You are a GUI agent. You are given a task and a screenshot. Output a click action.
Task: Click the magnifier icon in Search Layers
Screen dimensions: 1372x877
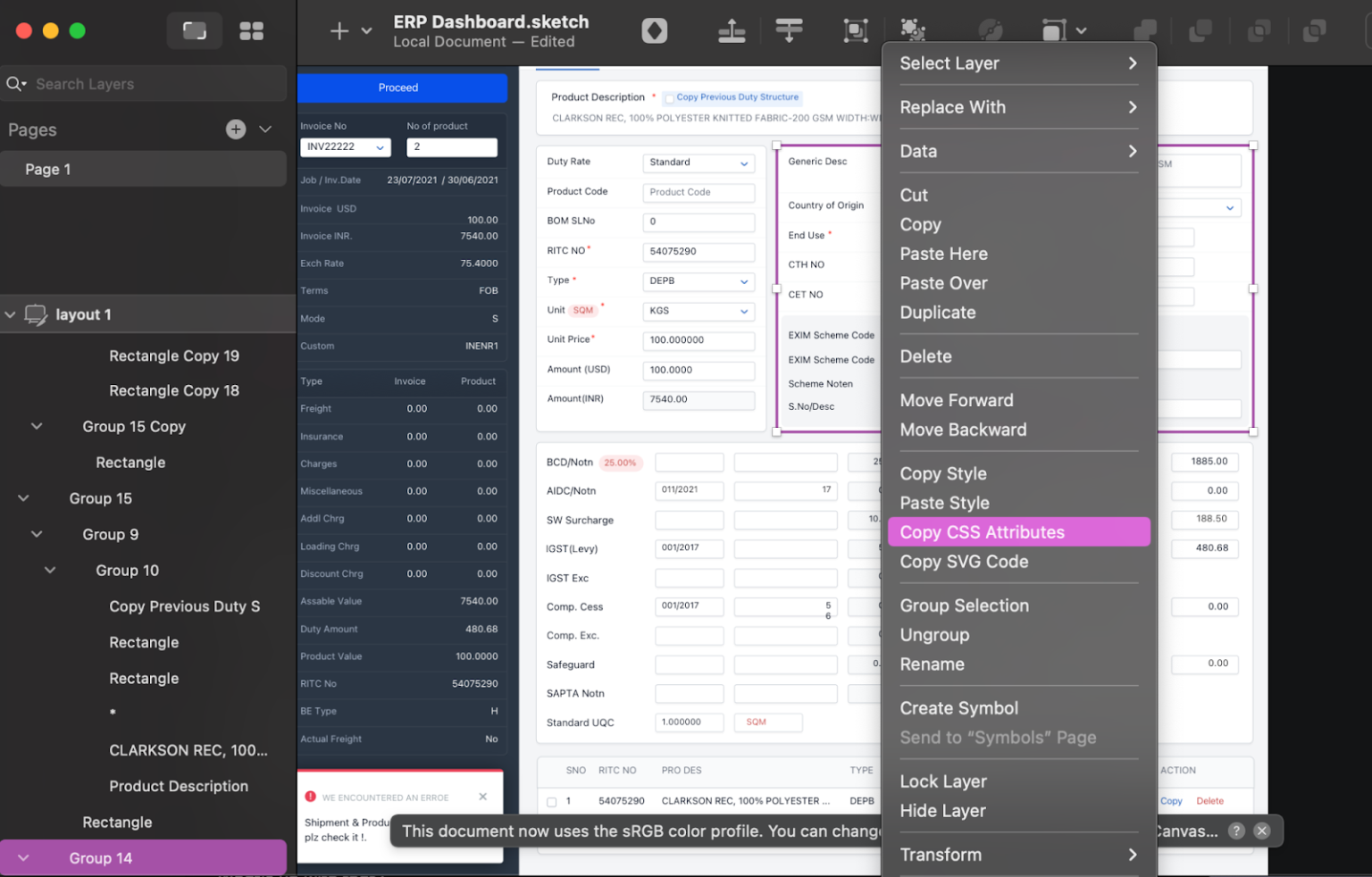(15, 83)
